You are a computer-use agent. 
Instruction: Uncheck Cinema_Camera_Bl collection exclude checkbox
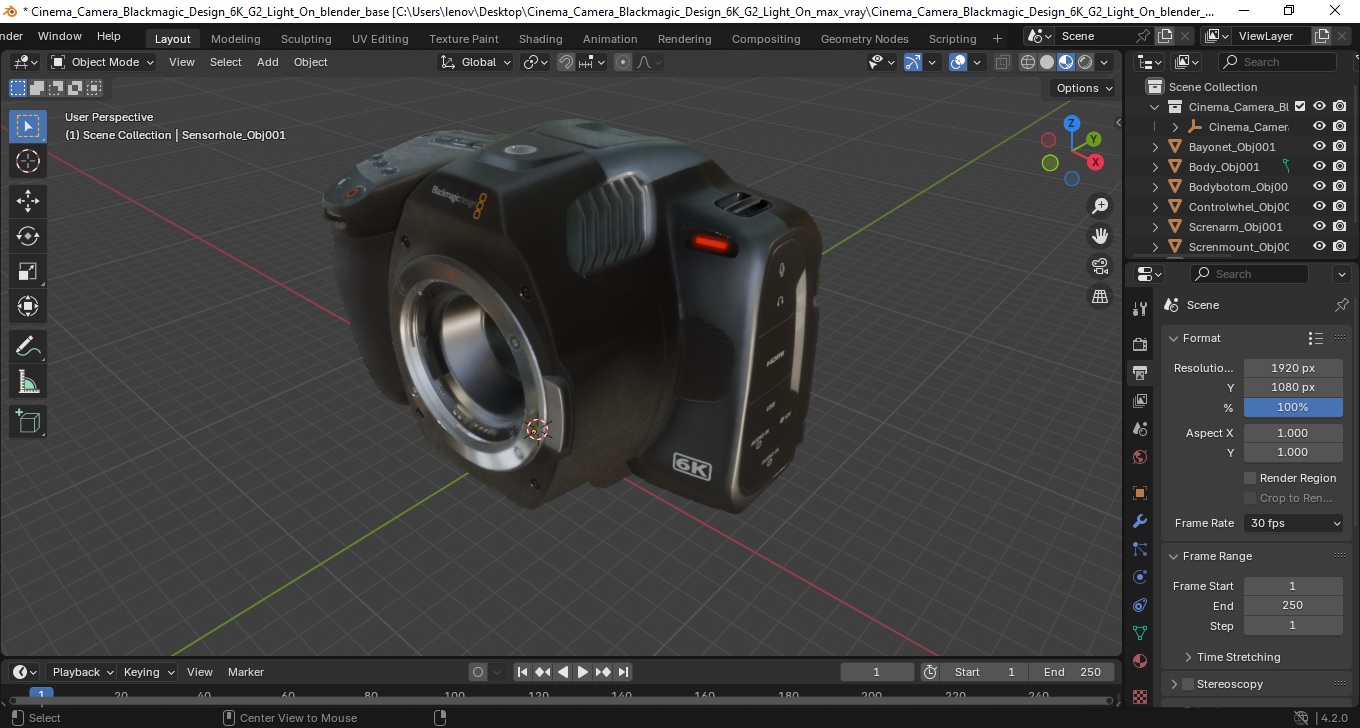point(1300,106)
